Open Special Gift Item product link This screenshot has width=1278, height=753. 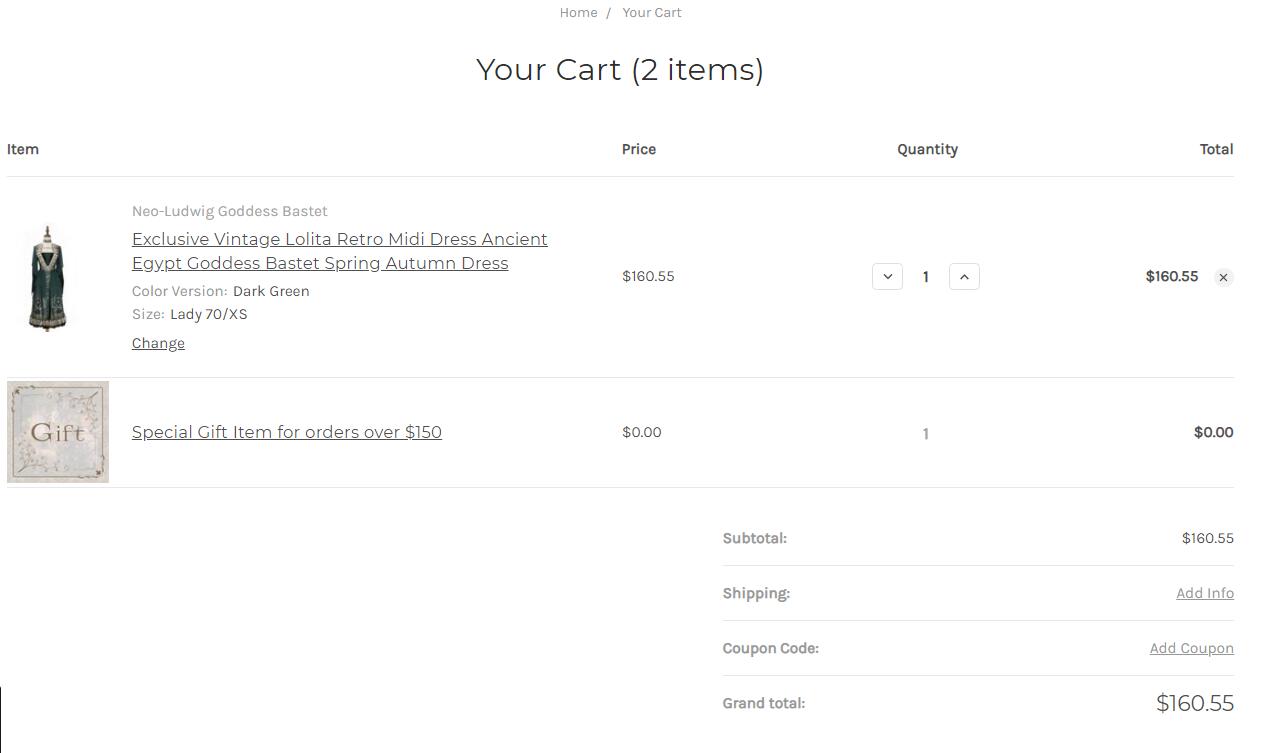287,432
